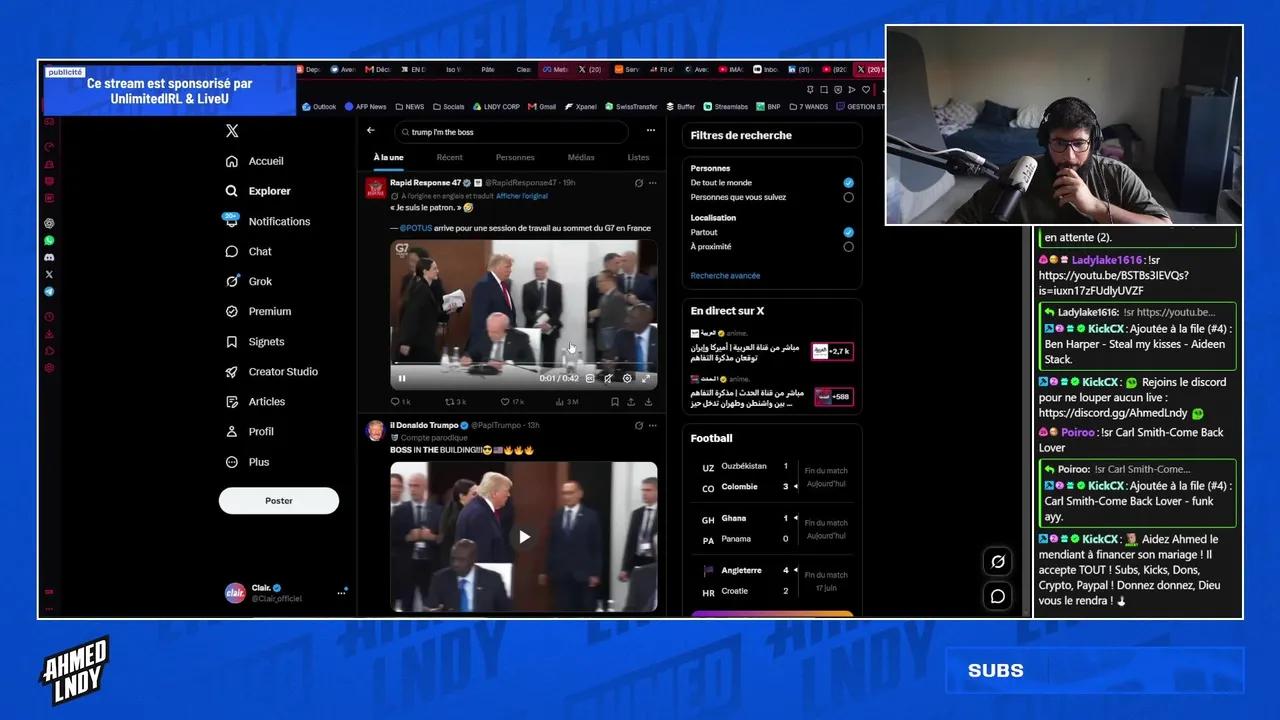Viewport: 1280px width, 720px height.
Task: Open the live broadcast with +588 viewers
Action: point(771,392)
